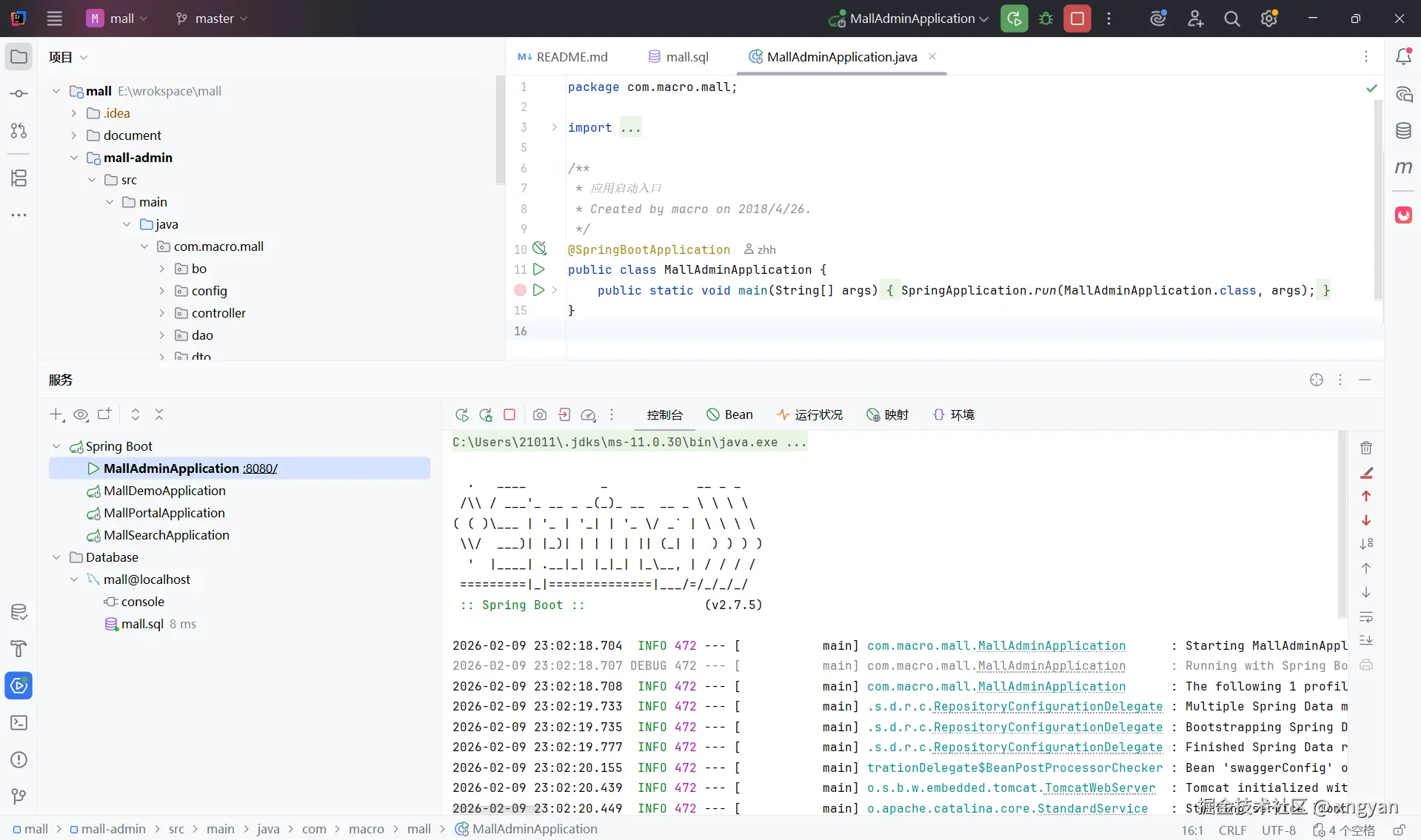This screenshot has width=1421, height=840.
Task: Open the IDE settings gear icon
Action: pyautogui.click(x=1268, y=19)
